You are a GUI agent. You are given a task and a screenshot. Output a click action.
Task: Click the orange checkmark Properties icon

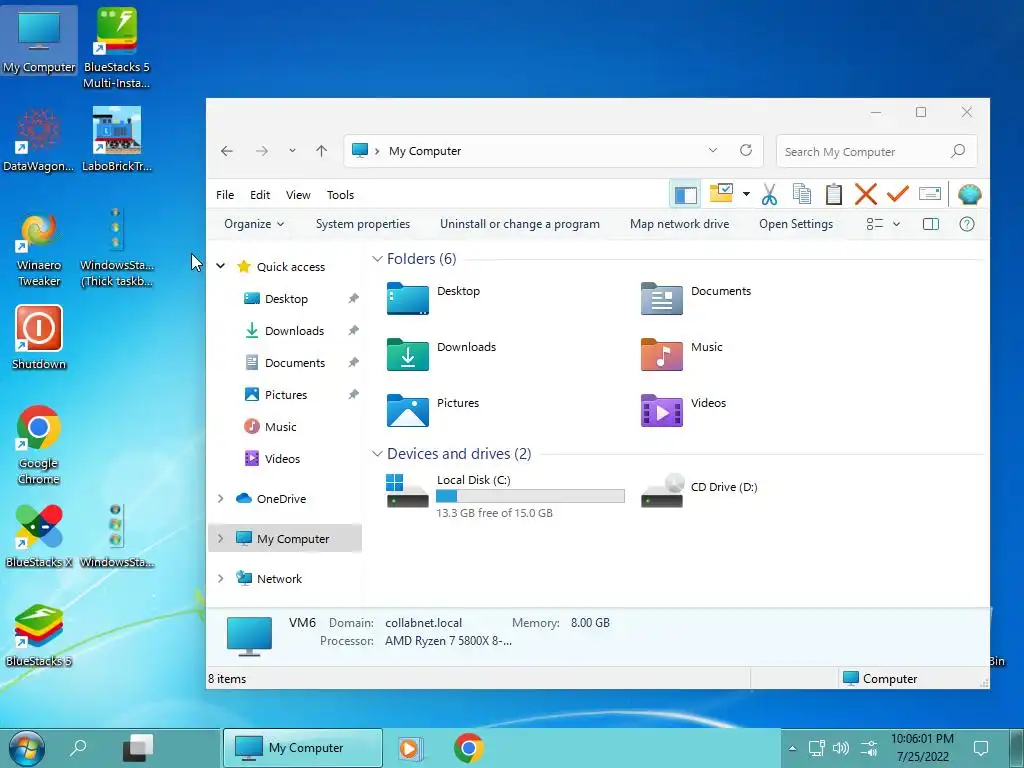(x=898, y=193)
